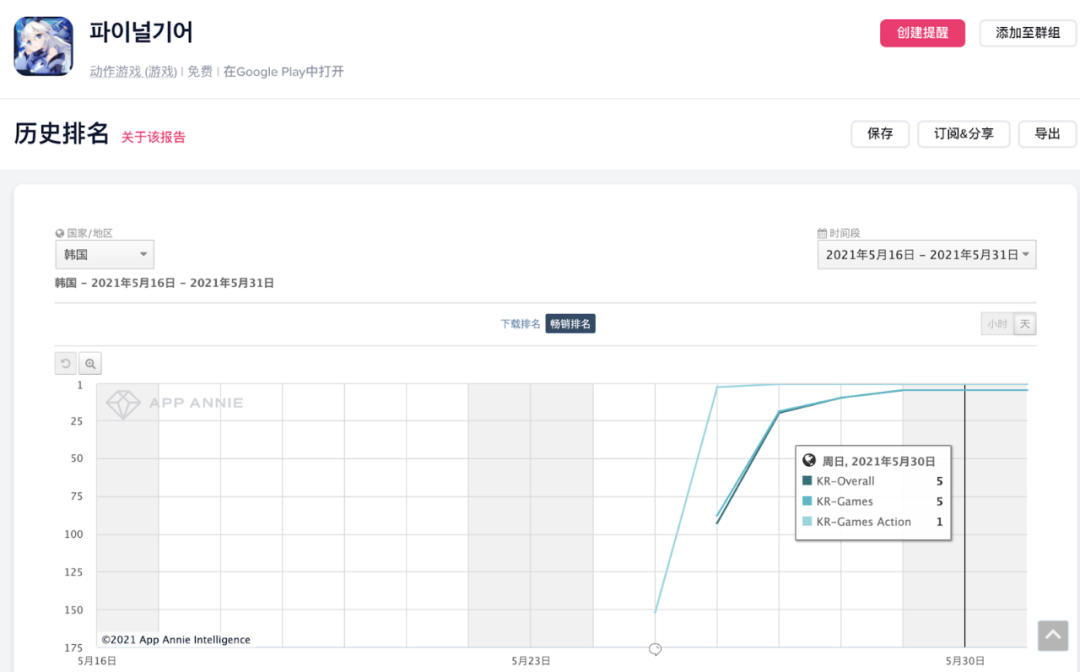The height and width of the screenshot is (672, 1080).
Task: Click the globe icon beside 国家/地区
Action: tap(60, 233)
